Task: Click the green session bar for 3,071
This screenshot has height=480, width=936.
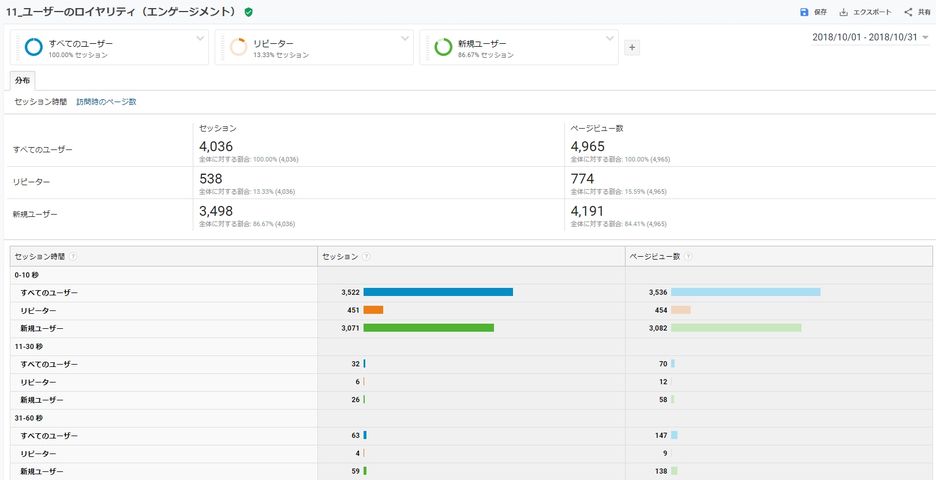Action: [429, 328]
